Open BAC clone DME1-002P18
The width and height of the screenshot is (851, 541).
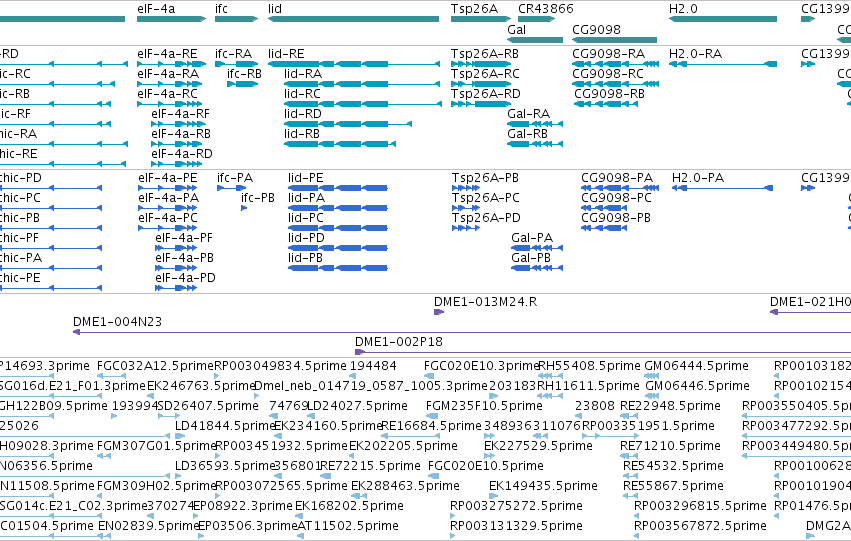603,352
